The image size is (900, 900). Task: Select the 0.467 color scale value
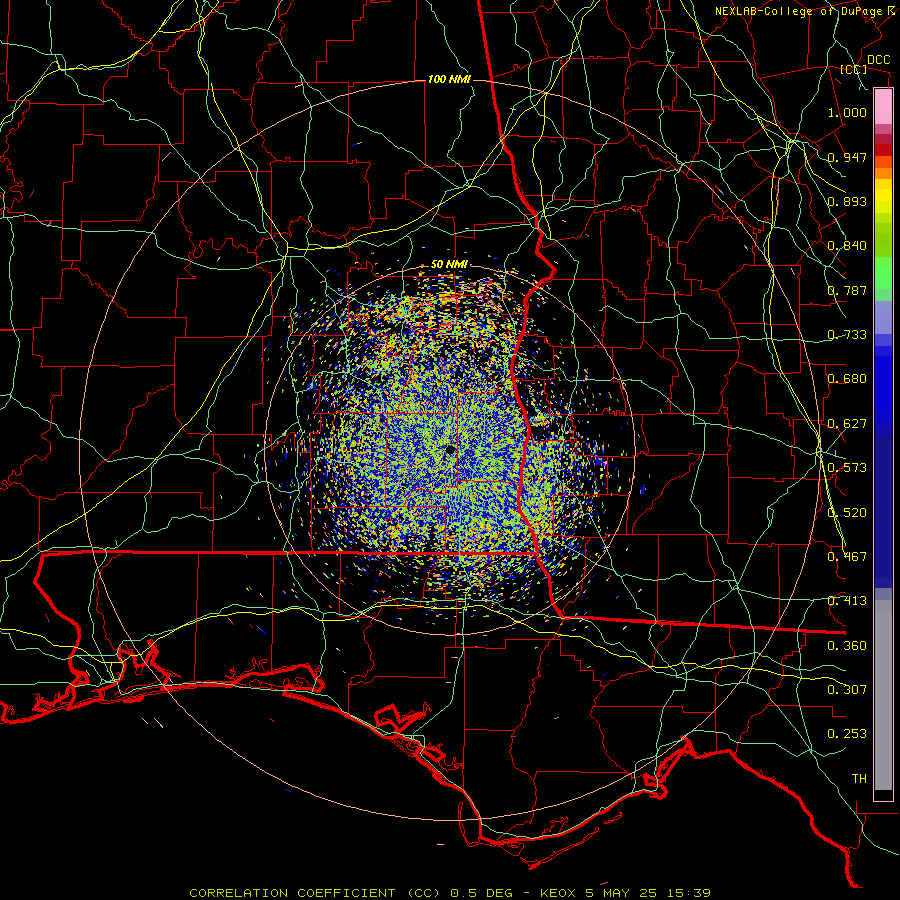point(847,557)
